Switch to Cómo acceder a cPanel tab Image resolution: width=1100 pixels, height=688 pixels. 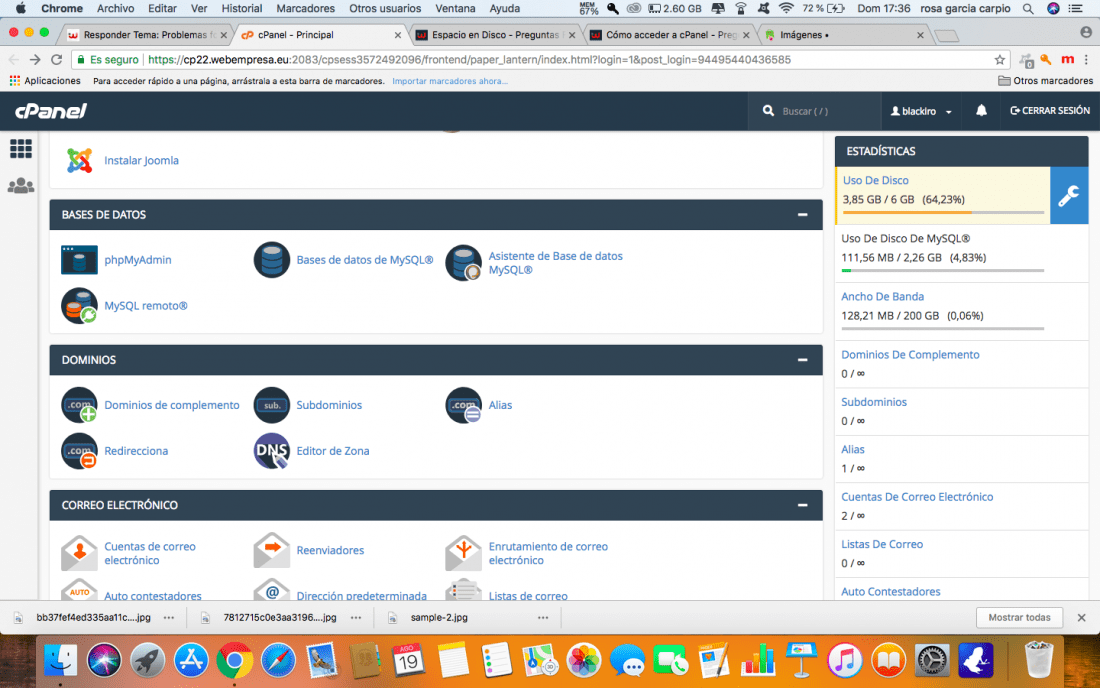tap(670, 34)
